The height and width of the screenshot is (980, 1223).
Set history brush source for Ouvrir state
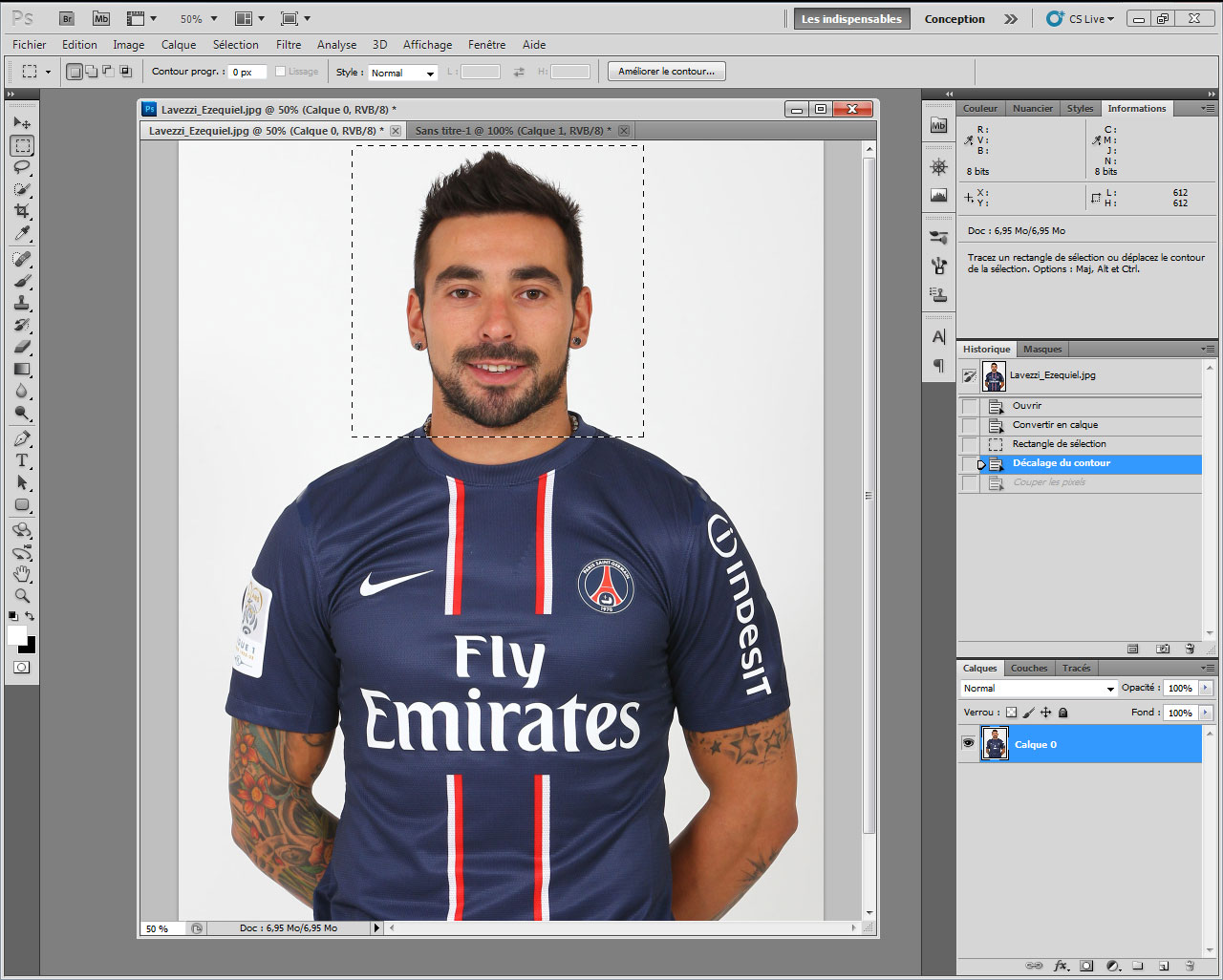(970, 406)
